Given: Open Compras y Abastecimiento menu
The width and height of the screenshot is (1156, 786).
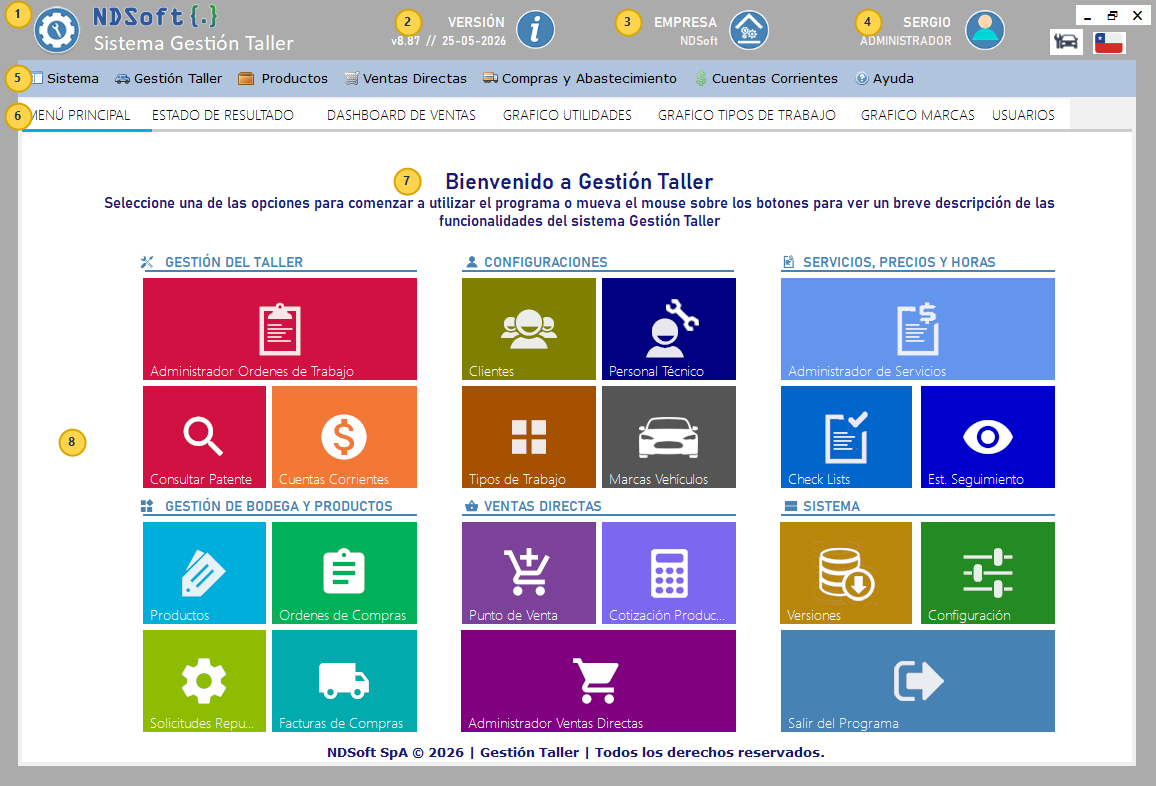Looking at the screenshot, I should click(579, 78).
